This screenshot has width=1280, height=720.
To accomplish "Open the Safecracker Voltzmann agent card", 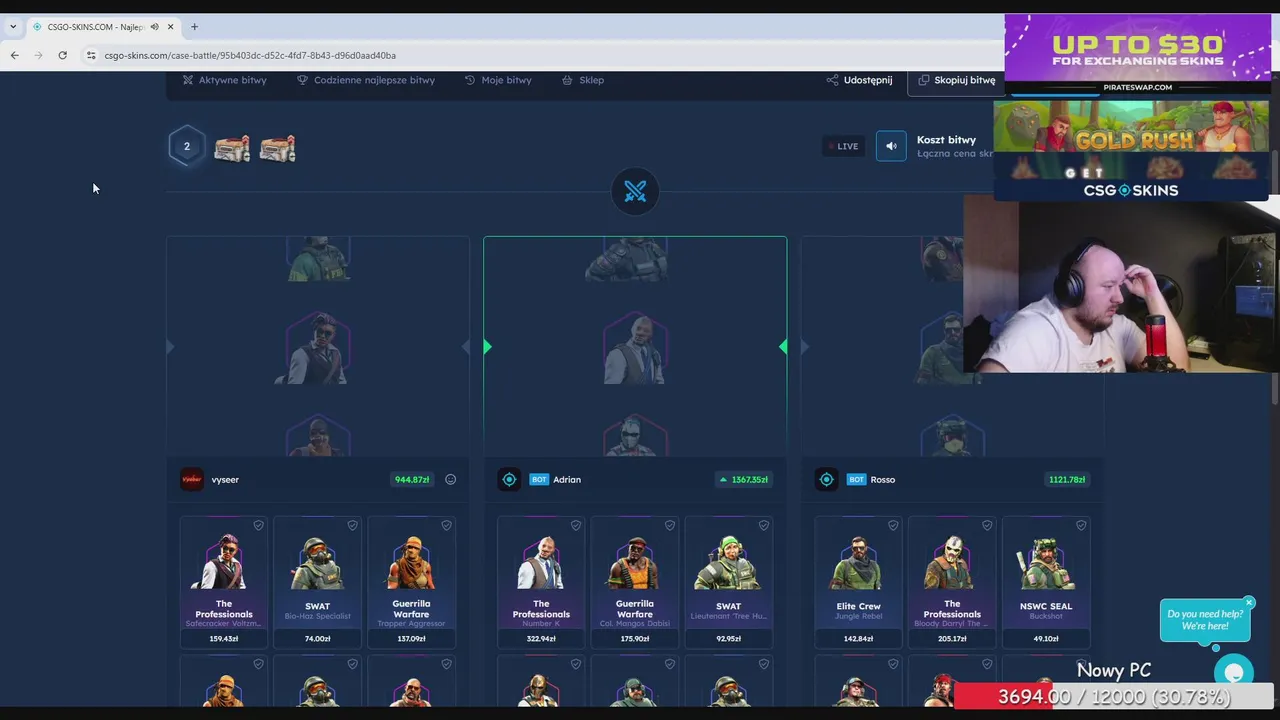I will pyautogui.click(x=224, y=582).
